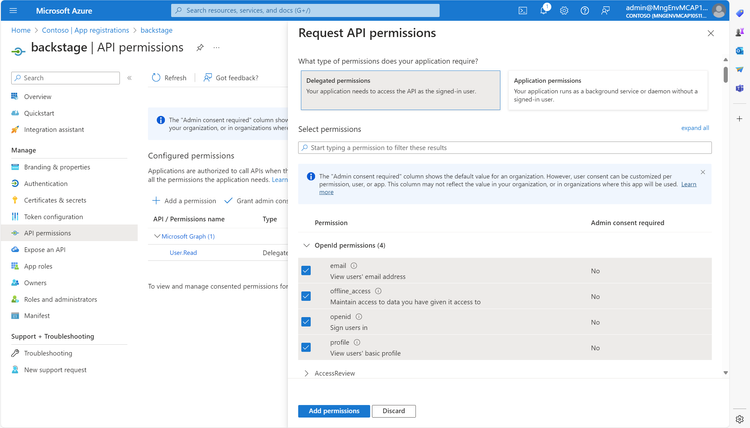This screenshot has height=428, width=750.
Task: Open Certificates & secrets in sidebar
Action: (x=55, y=200)
